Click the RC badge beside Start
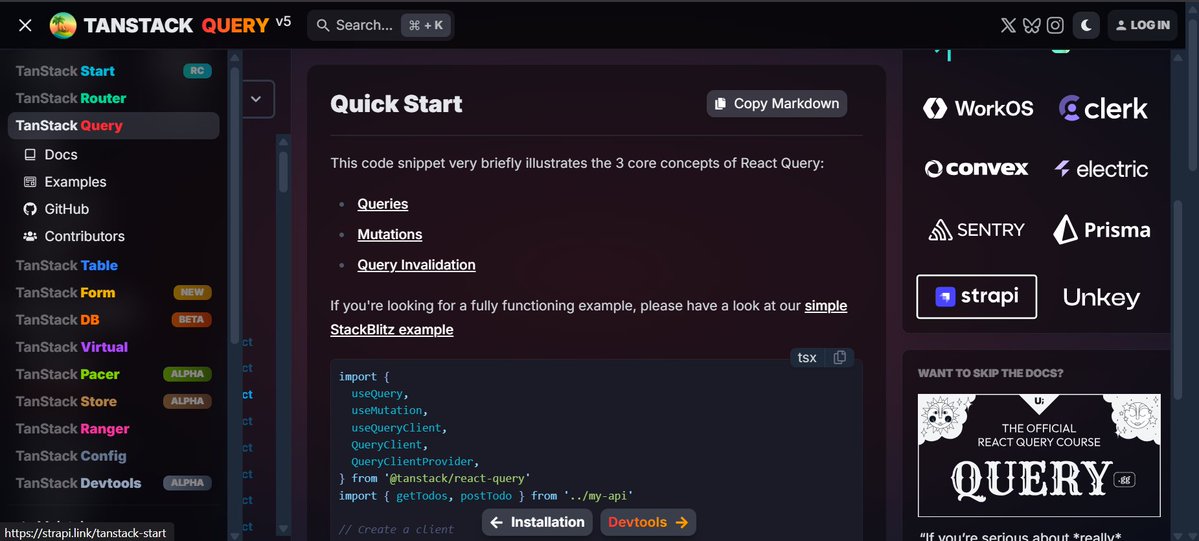 coord(197,71)
